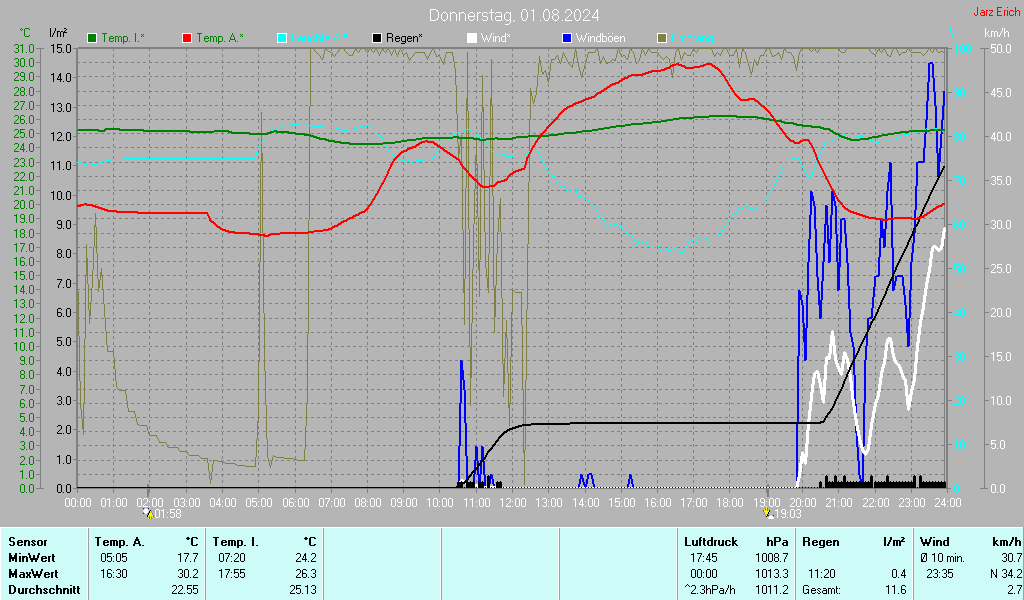The image size is (1024, 600).
Task: Click the Gesamt rain total value 11.6
Action: click(x=895, y=590)
